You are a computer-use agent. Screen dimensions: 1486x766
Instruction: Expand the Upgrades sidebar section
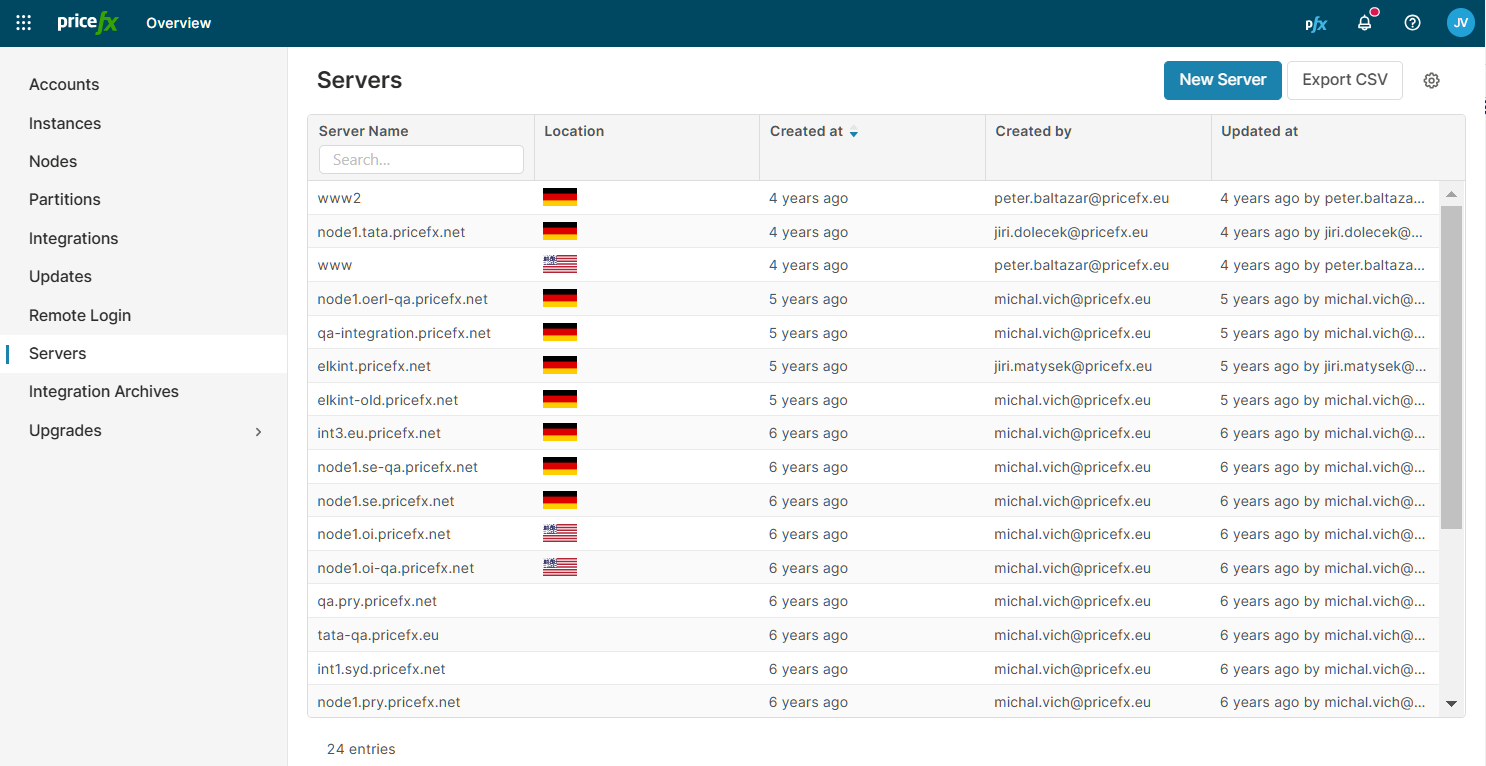pyautogui.click(x=258, y=431)
